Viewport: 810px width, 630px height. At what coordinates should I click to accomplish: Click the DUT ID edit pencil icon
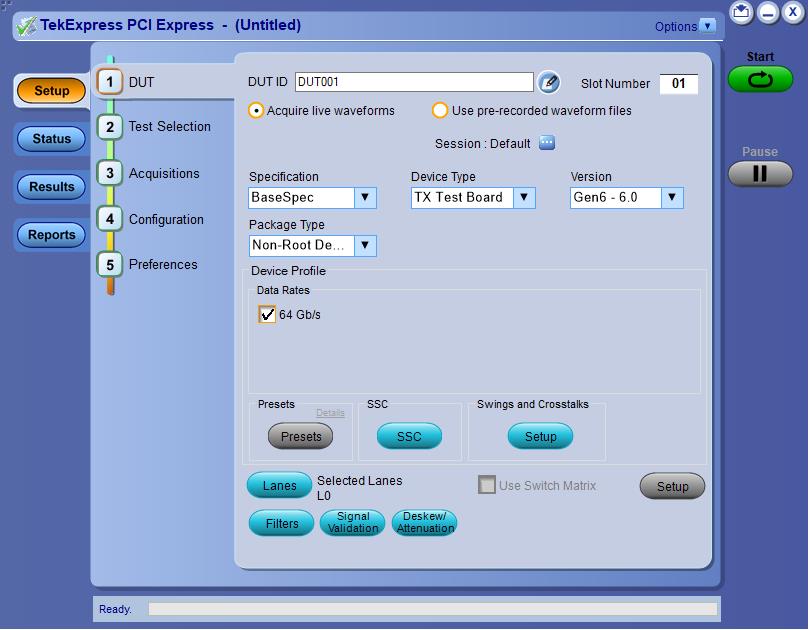click(548, 83)
